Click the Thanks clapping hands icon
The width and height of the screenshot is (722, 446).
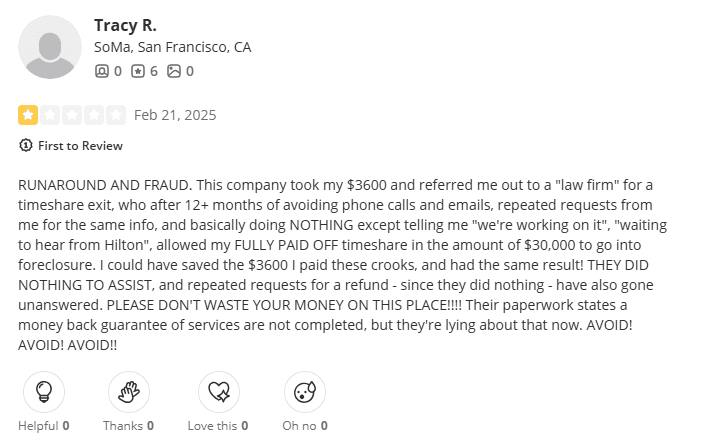pos(128,391)
